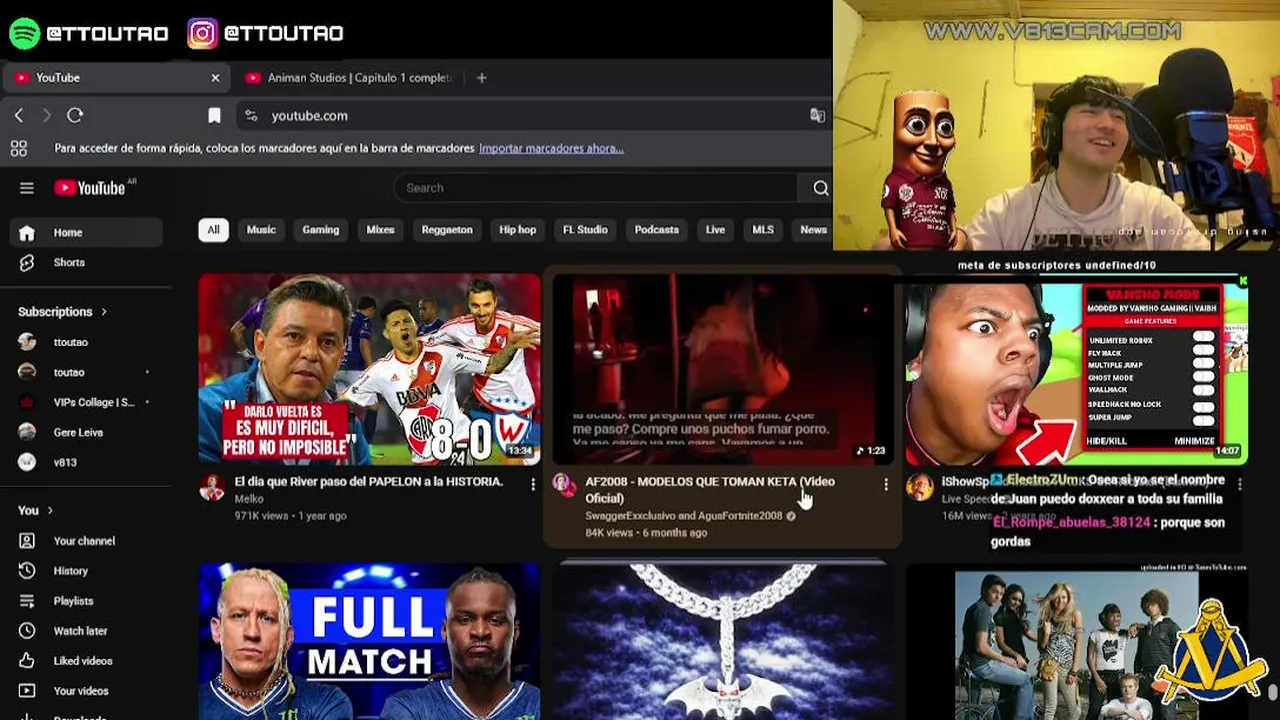Select the News filter chip

pos(813,230)
